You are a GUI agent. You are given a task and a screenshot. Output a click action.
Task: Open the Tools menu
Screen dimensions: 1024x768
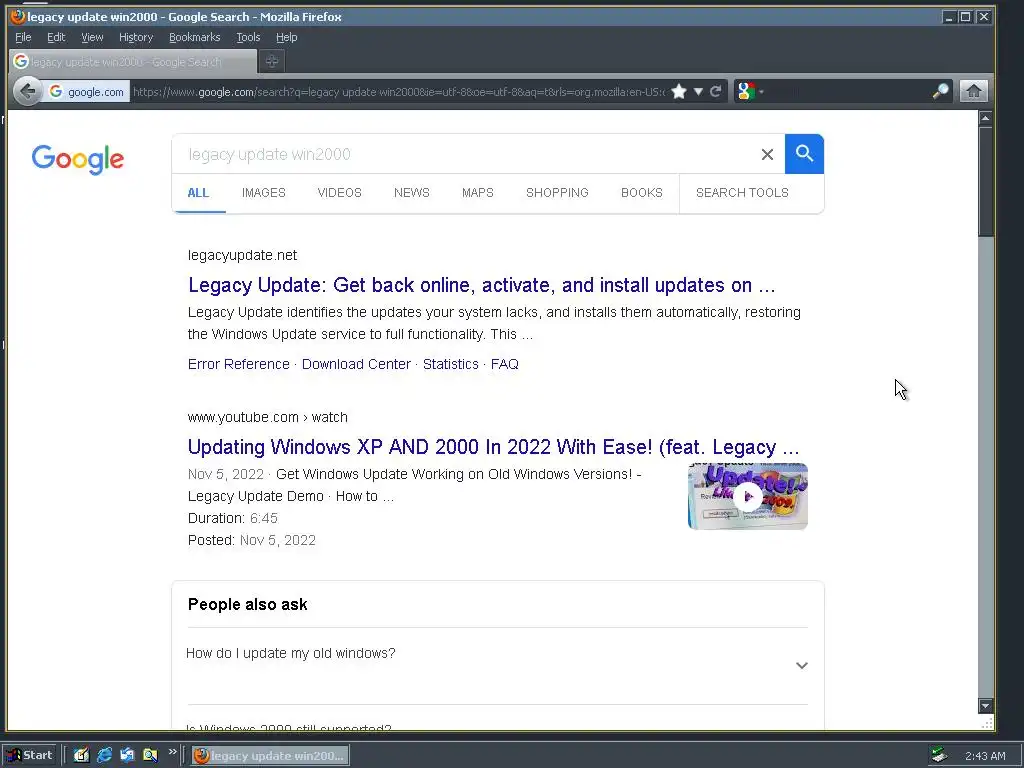[x=248, y=37]
